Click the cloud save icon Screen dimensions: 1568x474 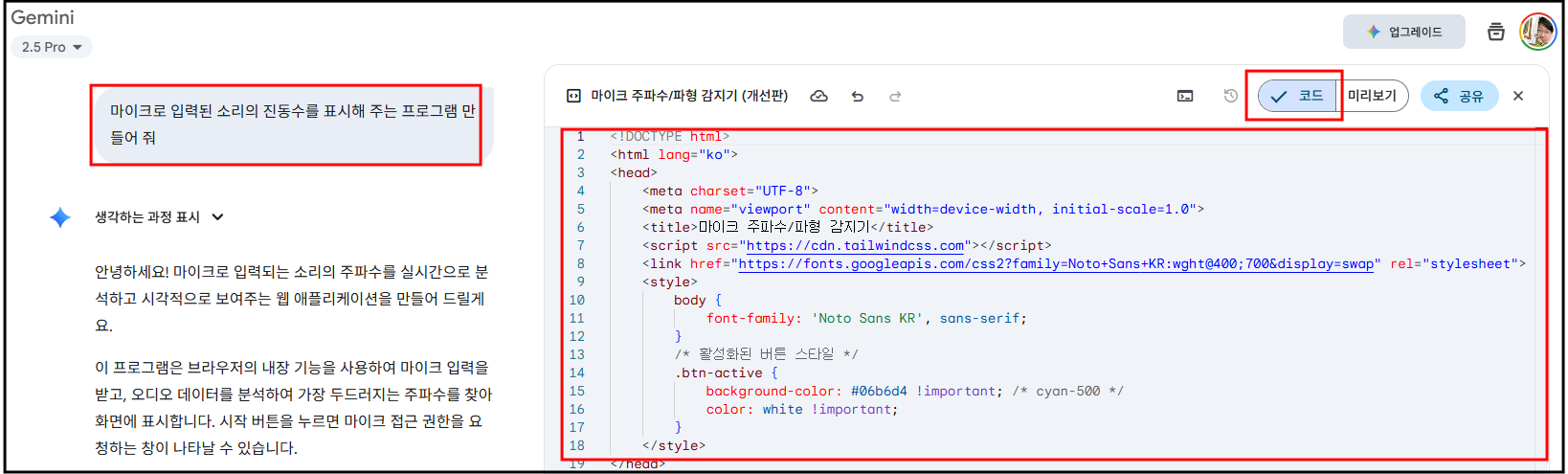(x=818, y=96)
